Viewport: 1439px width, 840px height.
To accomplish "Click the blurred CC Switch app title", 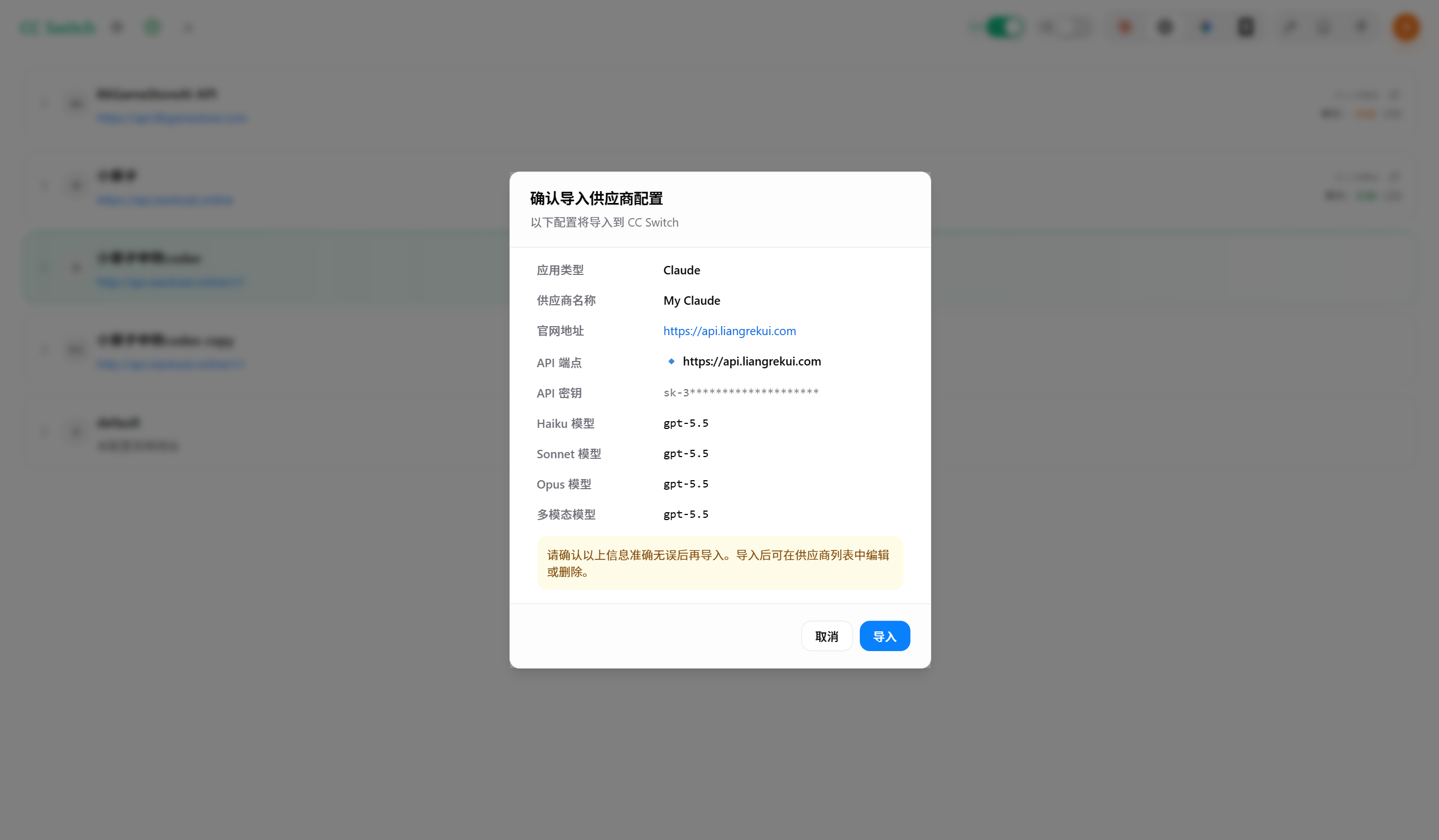I will pos(58,28).
